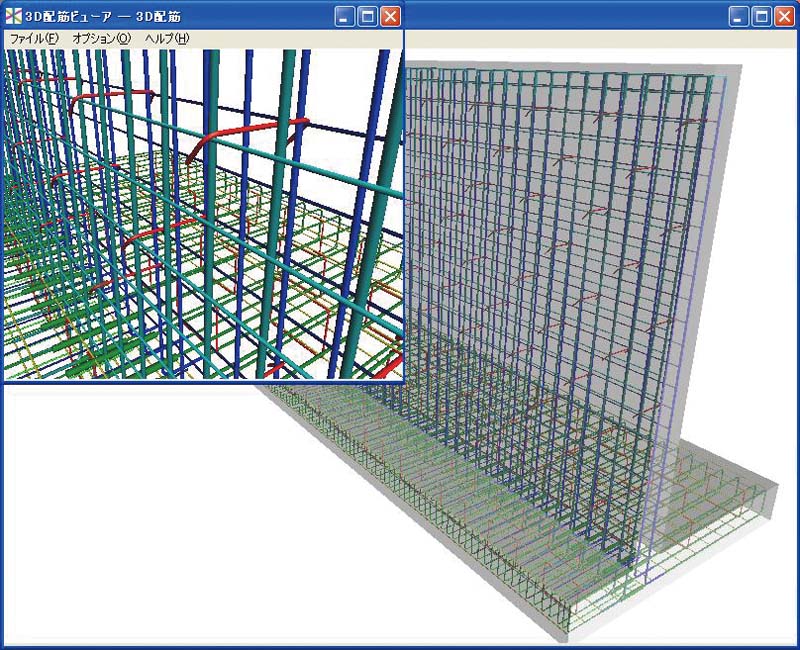800x650 pixels.
Task: Click the 3D配筋ビューア — 3D配筋 title text
Action: coord(103,16)
